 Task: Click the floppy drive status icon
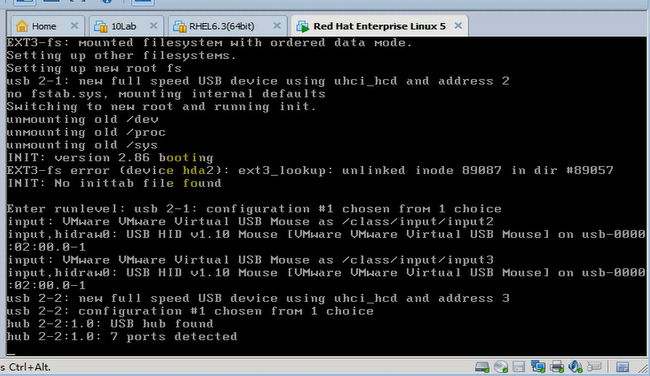point(519,367)
